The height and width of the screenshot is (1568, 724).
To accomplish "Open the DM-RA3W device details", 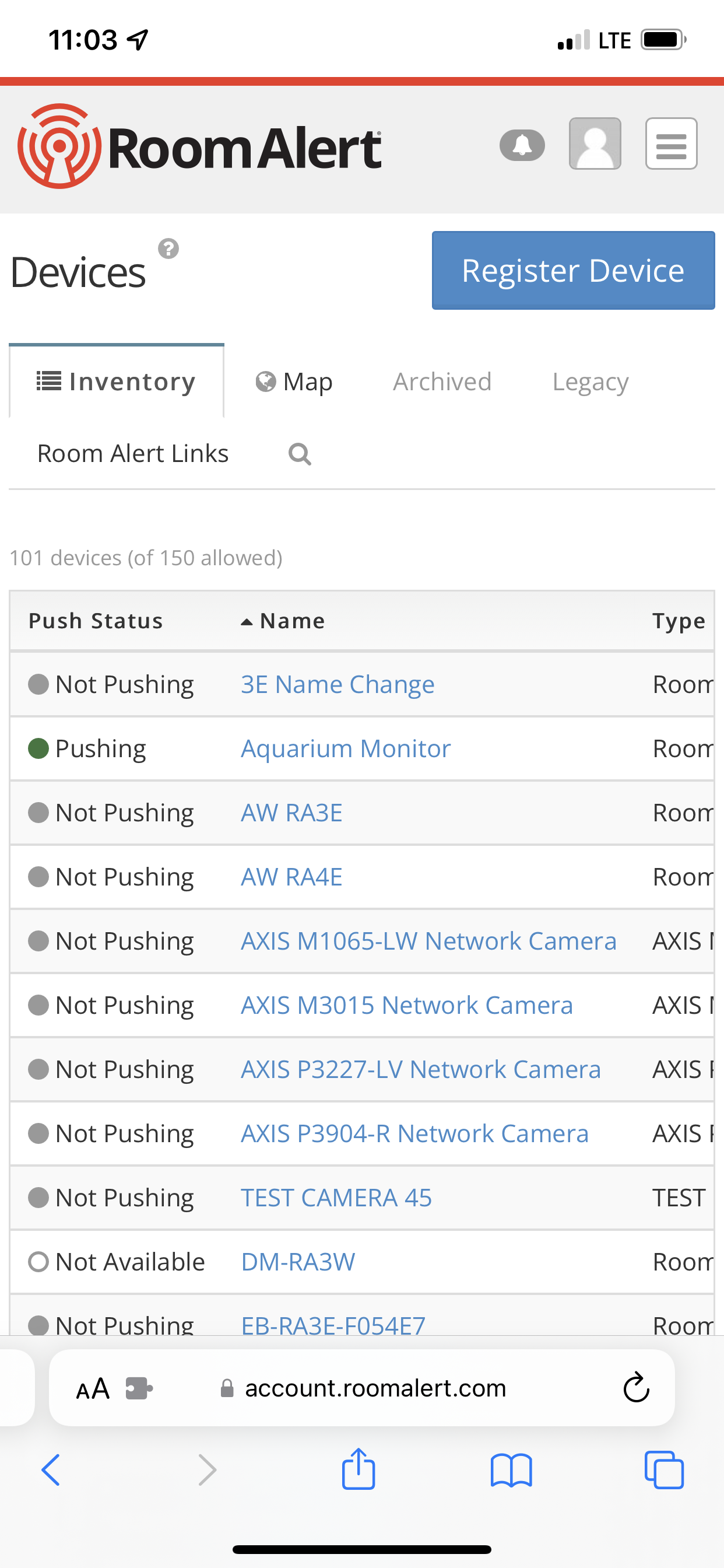I will [296, 1261].
